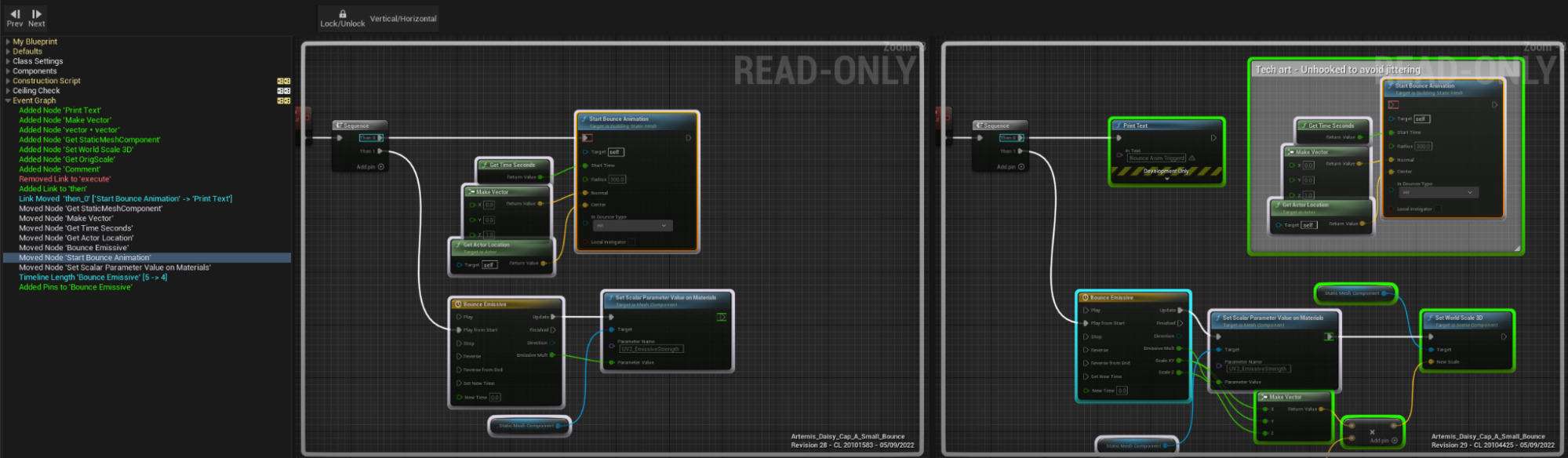The image size is (1568, 458).
Task: Select "Removed Link to 'execute'" diff entry
Action: point(64,180)
